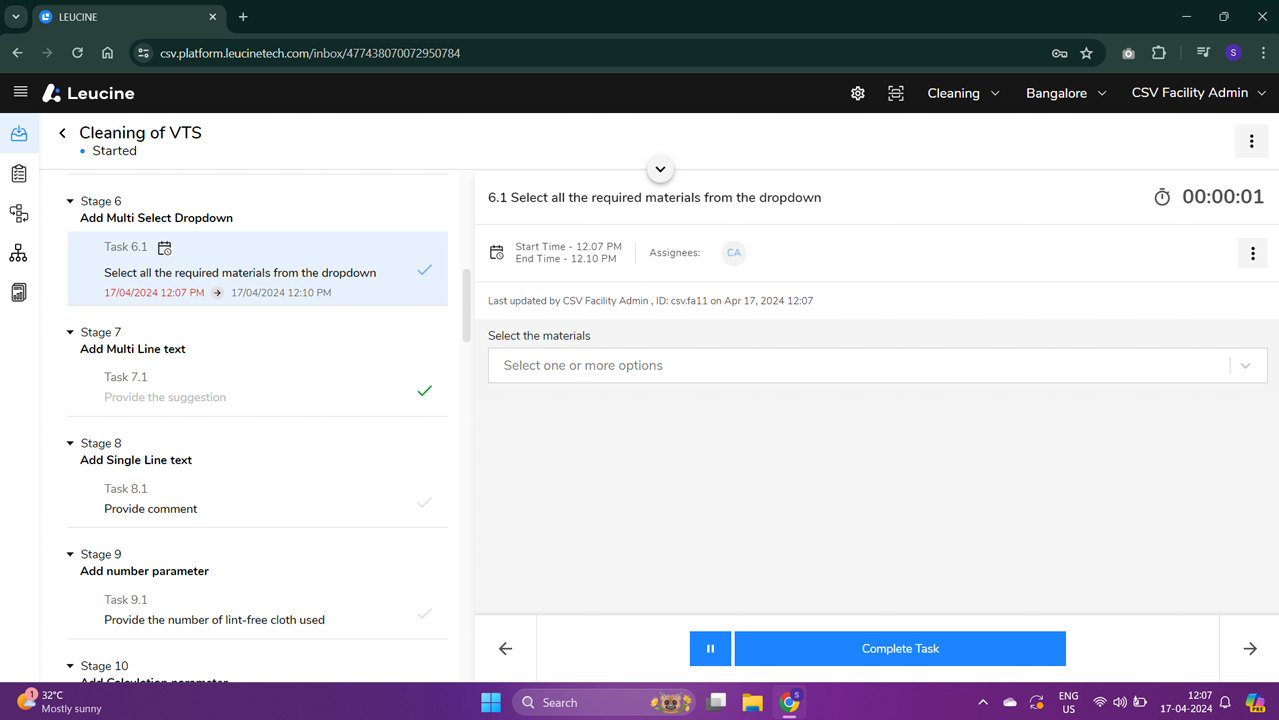This screenshot has width=1279, height=720.
Task: Open the Cleaning use-case dropdown
Action: 962,93
